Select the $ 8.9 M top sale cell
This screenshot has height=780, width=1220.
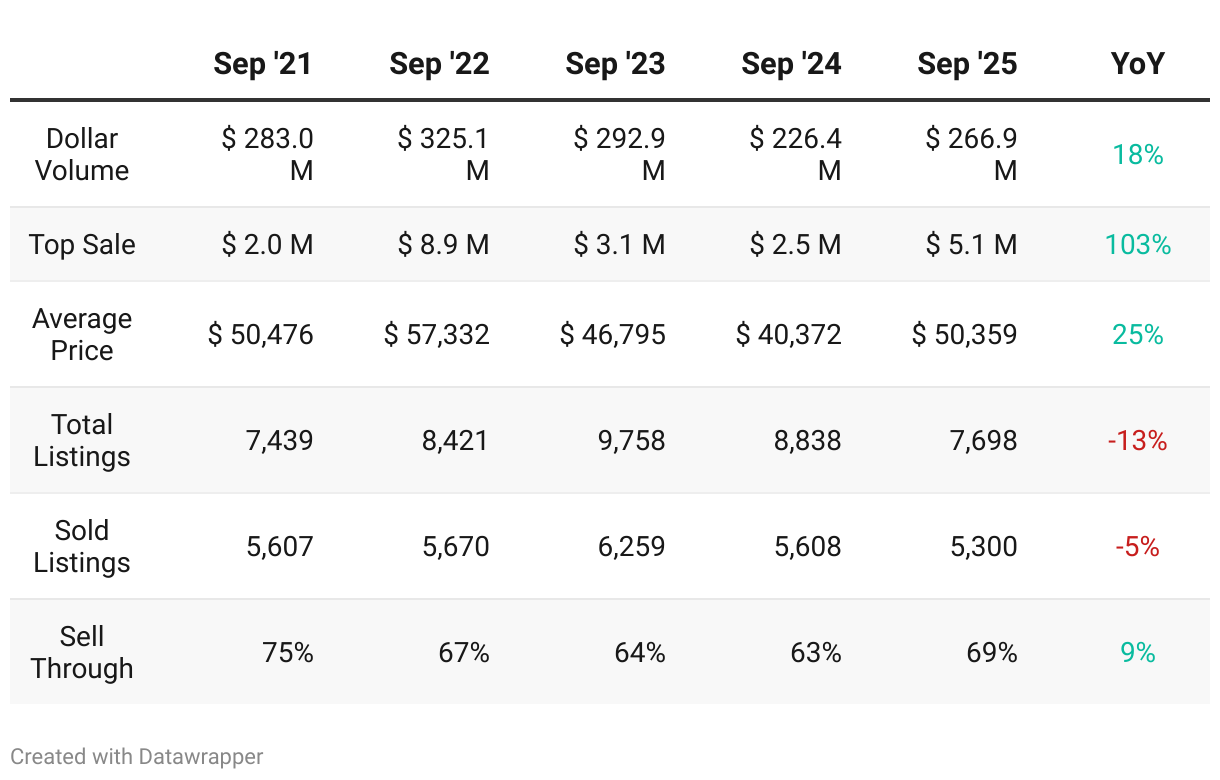(443, 245)
